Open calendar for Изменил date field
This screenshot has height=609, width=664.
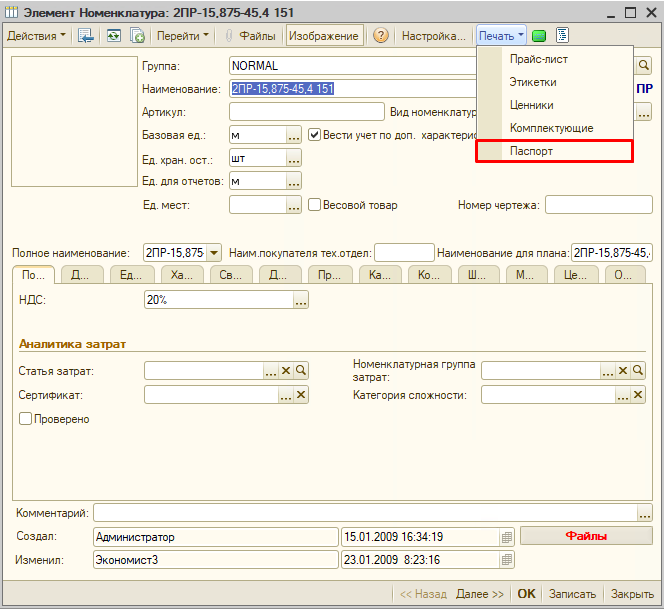tap(506, 560)
